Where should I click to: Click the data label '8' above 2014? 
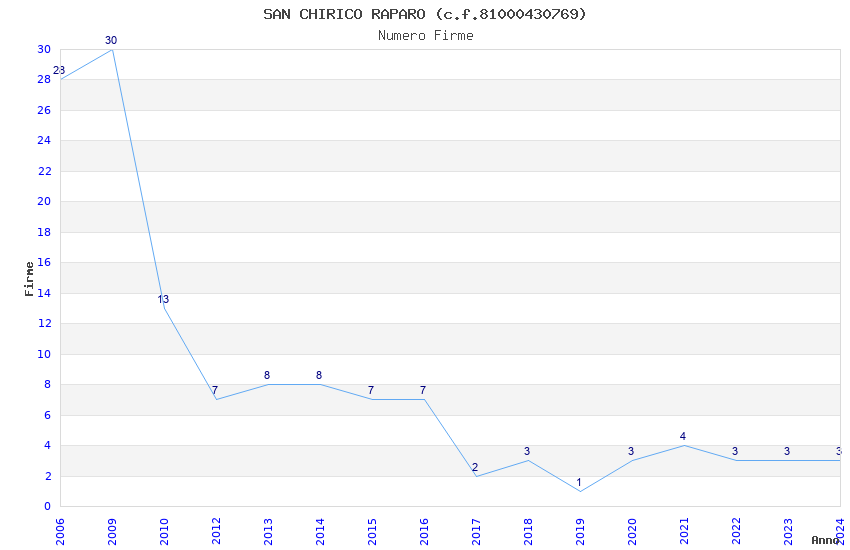click(x=319, y=375)
